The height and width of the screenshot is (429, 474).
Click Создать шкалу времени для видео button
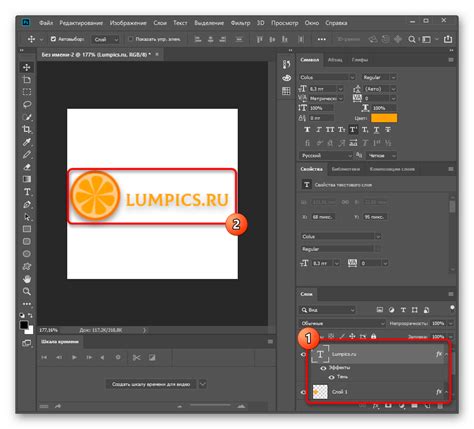coord(151,384)
